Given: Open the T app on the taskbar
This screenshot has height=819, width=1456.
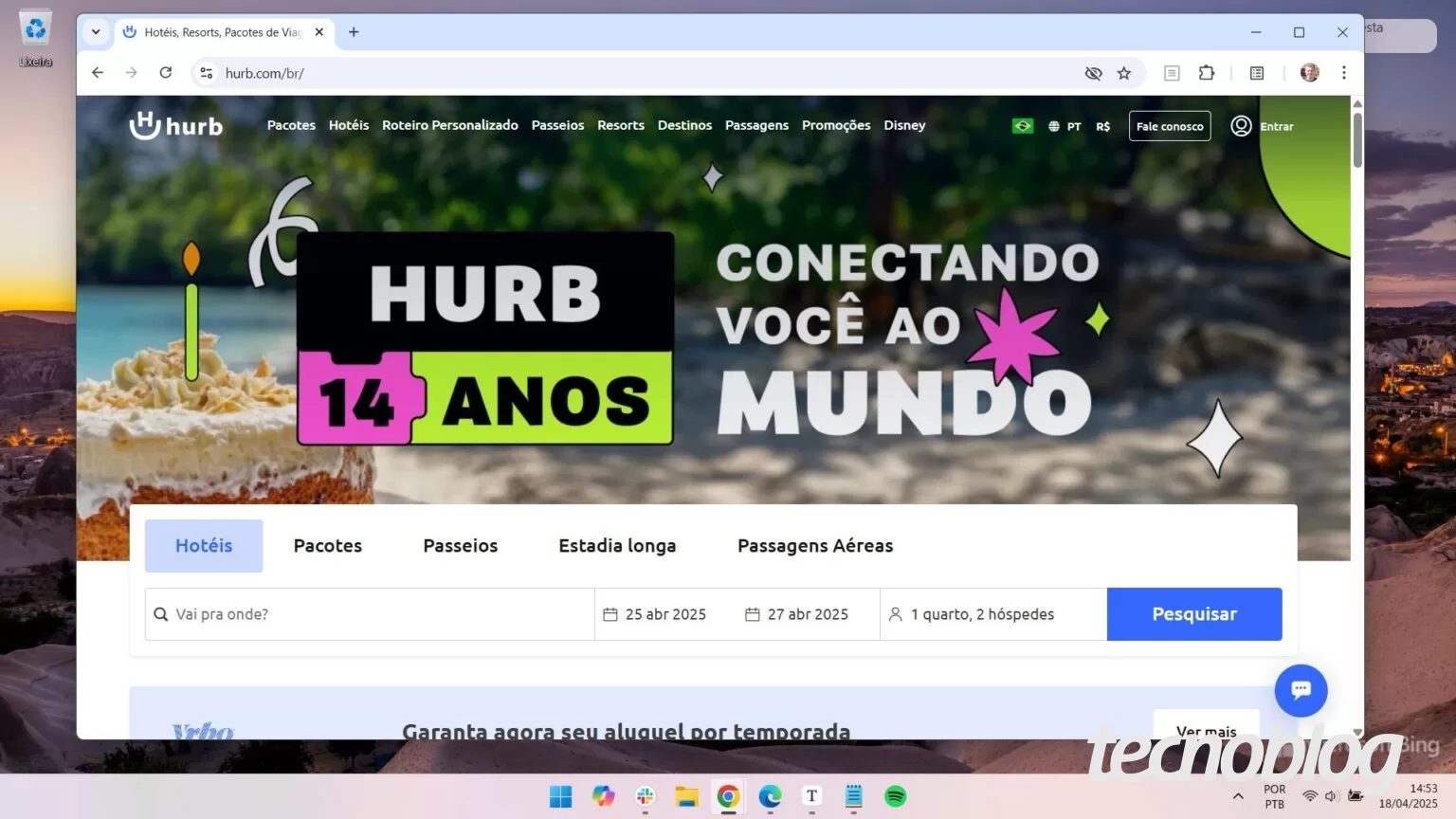Looking at the screenshot, I should (811, 796).
